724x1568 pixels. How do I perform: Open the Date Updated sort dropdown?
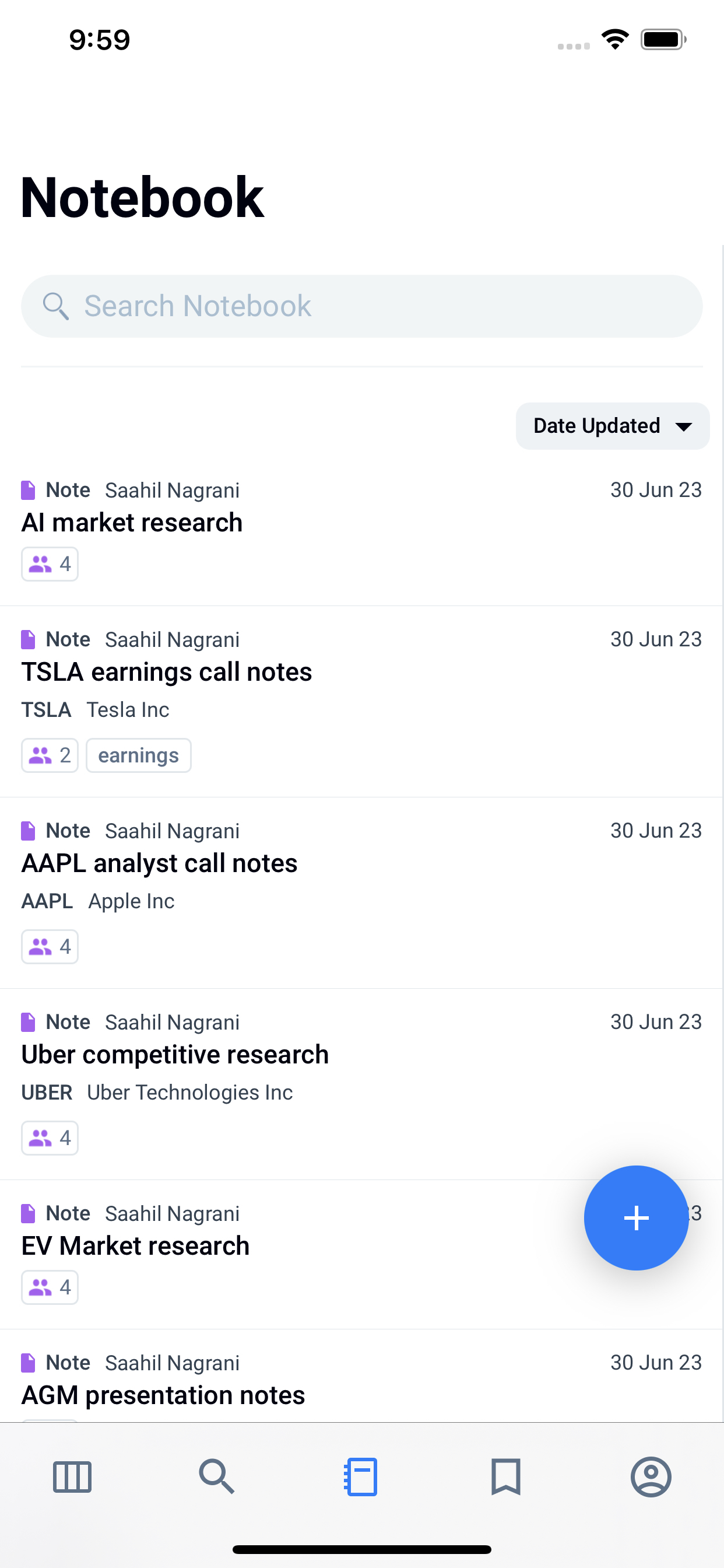613,426
